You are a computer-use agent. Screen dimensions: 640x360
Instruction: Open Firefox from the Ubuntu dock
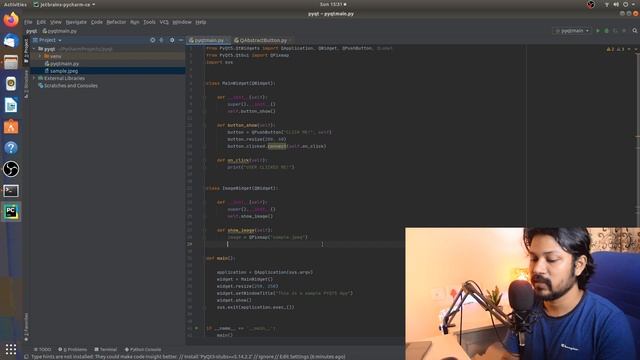click(x=11, y=20)
